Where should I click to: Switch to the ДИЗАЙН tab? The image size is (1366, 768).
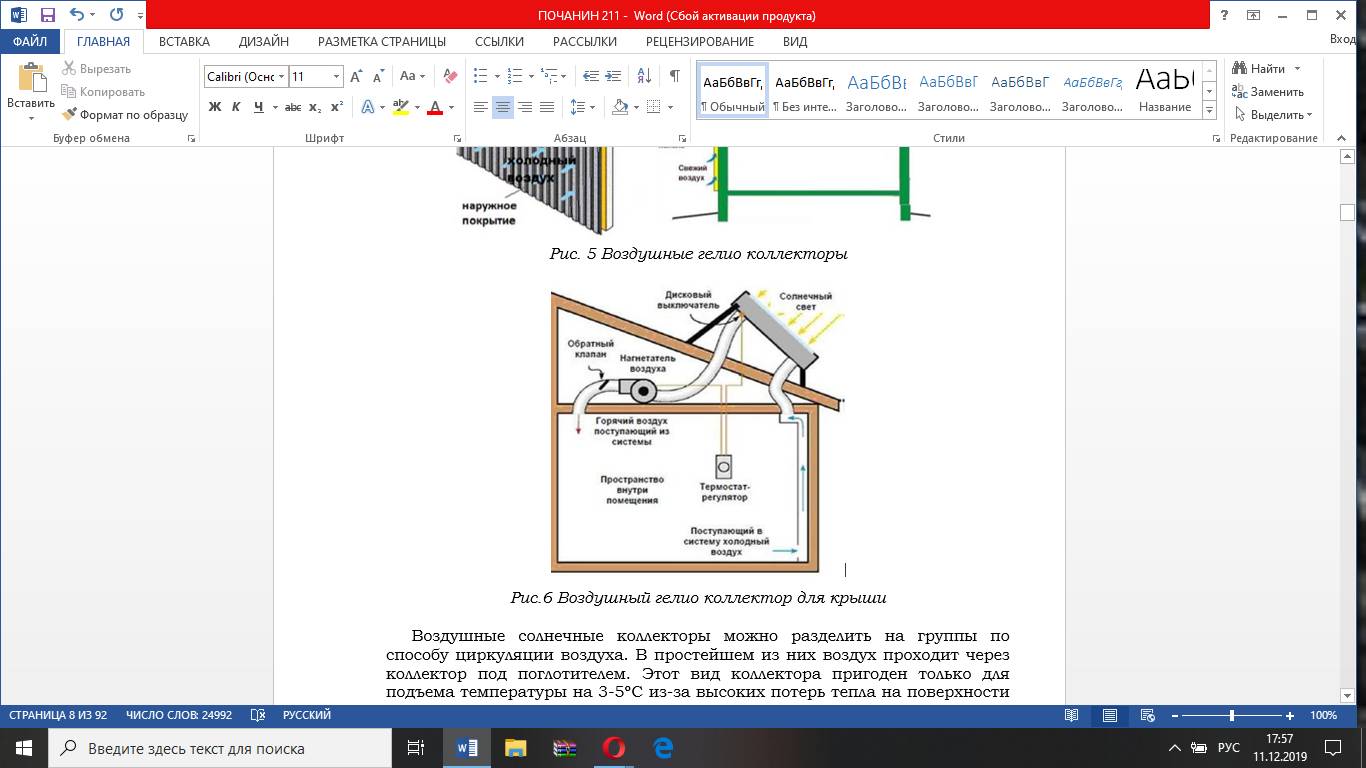[264, 42]
